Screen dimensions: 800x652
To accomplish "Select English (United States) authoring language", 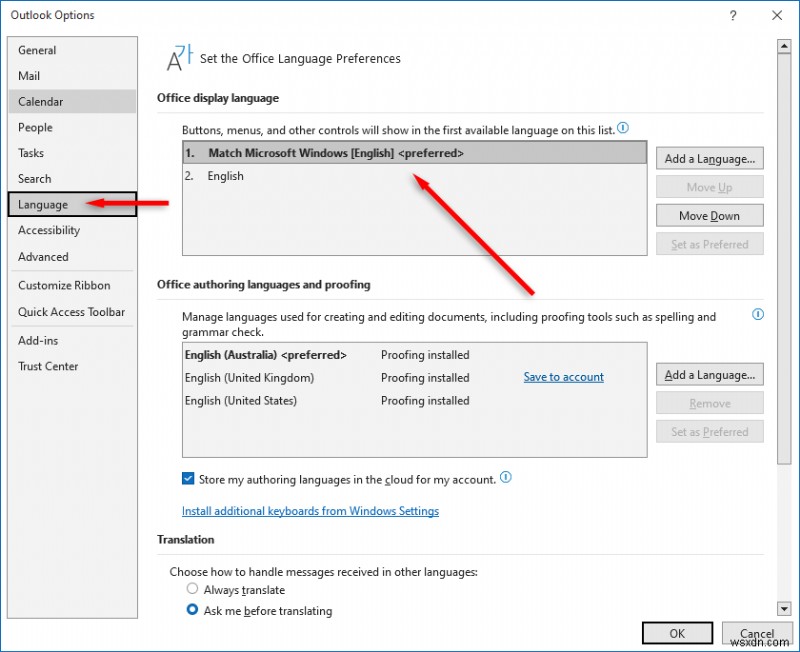I will 414,400.
